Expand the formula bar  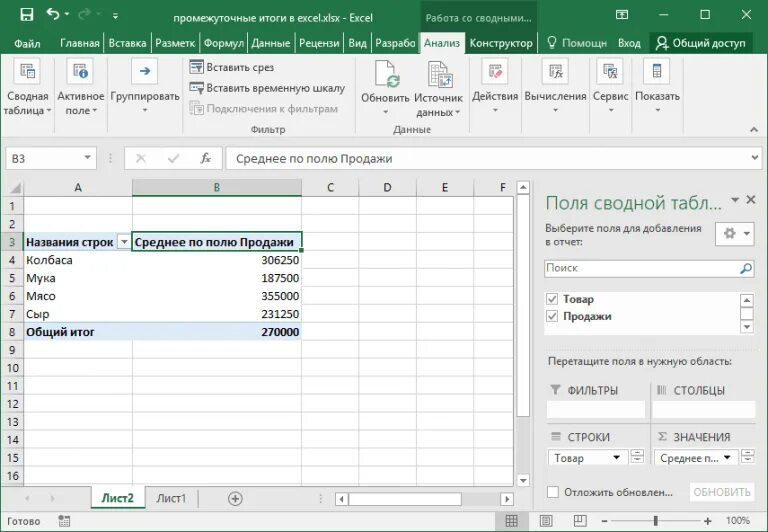(754, 158)
